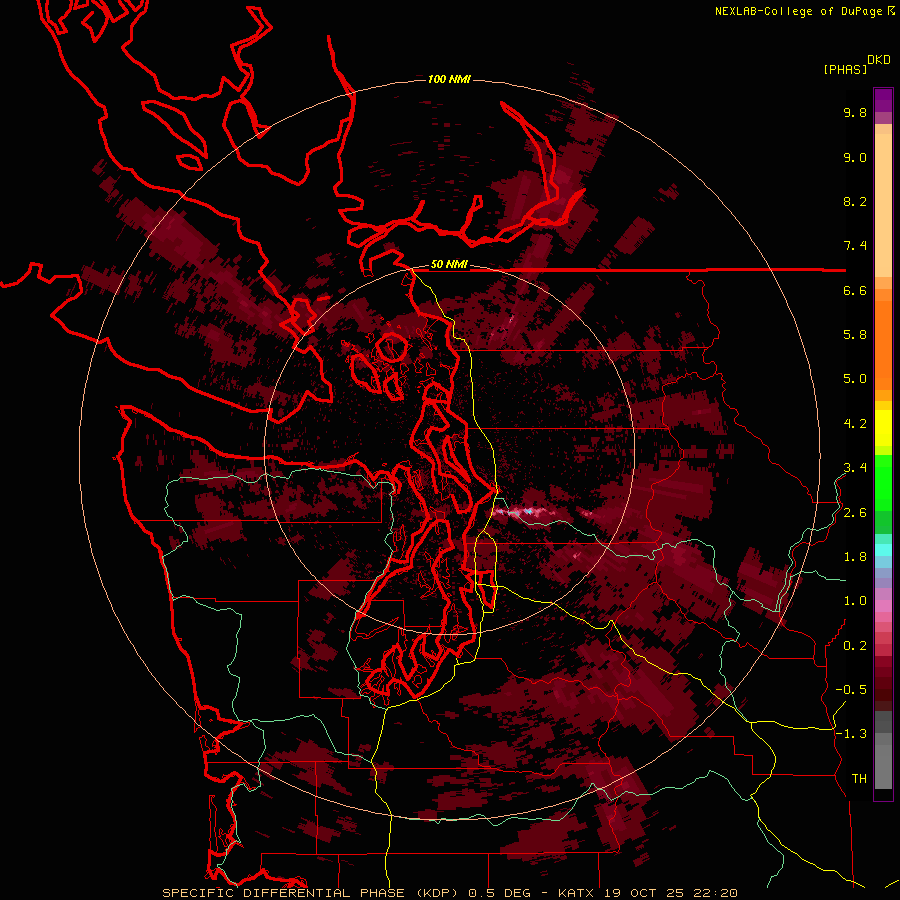Screen dimensions: 900x900
Task: Click the 1.0 value on the color scale
Action: pyautogui.click(x=855, y=602)
